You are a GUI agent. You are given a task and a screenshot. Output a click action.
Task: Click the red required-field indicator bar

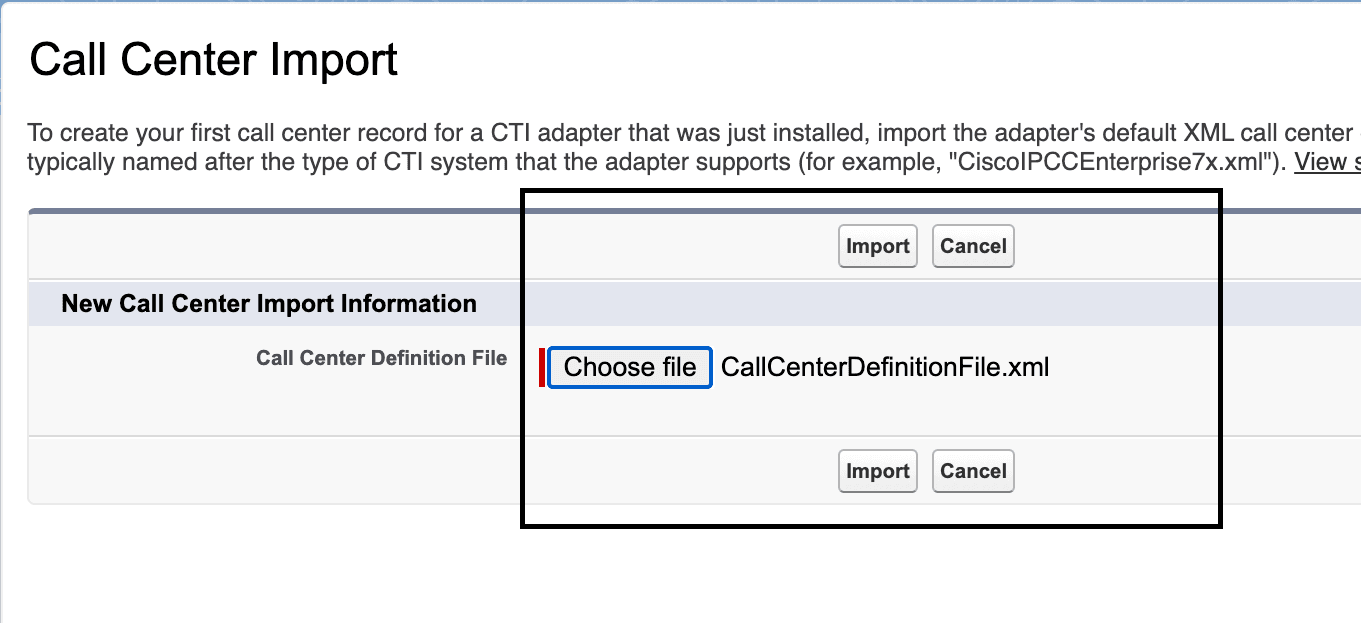tap(542, 367)
